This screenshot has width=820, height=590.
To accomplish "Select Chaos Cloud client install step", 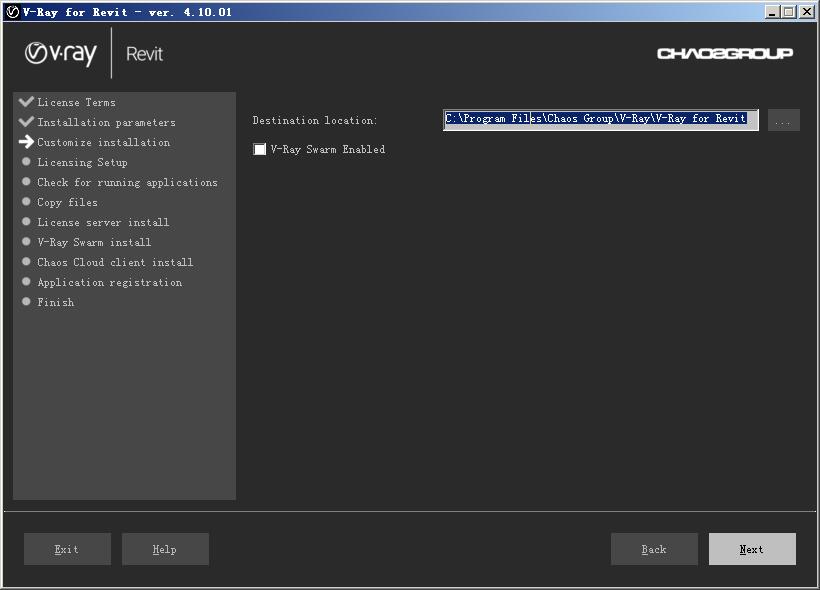I will coord(115,262).
